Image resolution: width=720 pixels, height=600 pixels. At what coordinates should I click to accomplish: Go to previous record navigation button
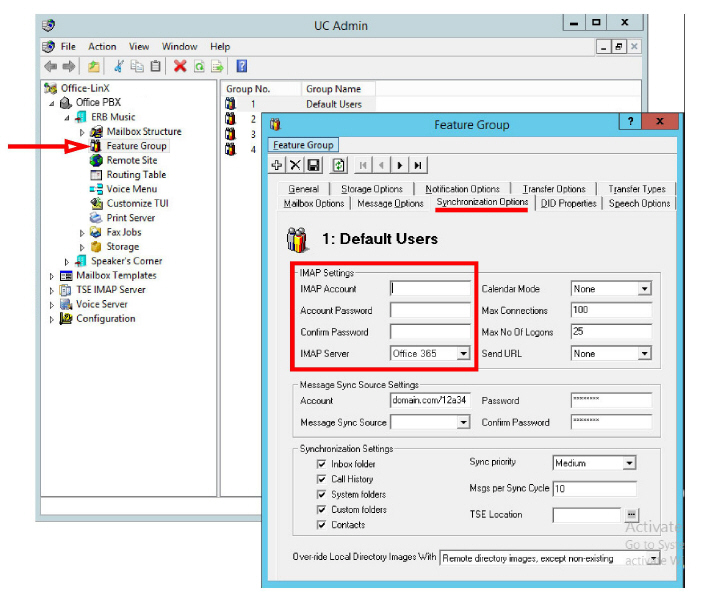click(381, 165)
